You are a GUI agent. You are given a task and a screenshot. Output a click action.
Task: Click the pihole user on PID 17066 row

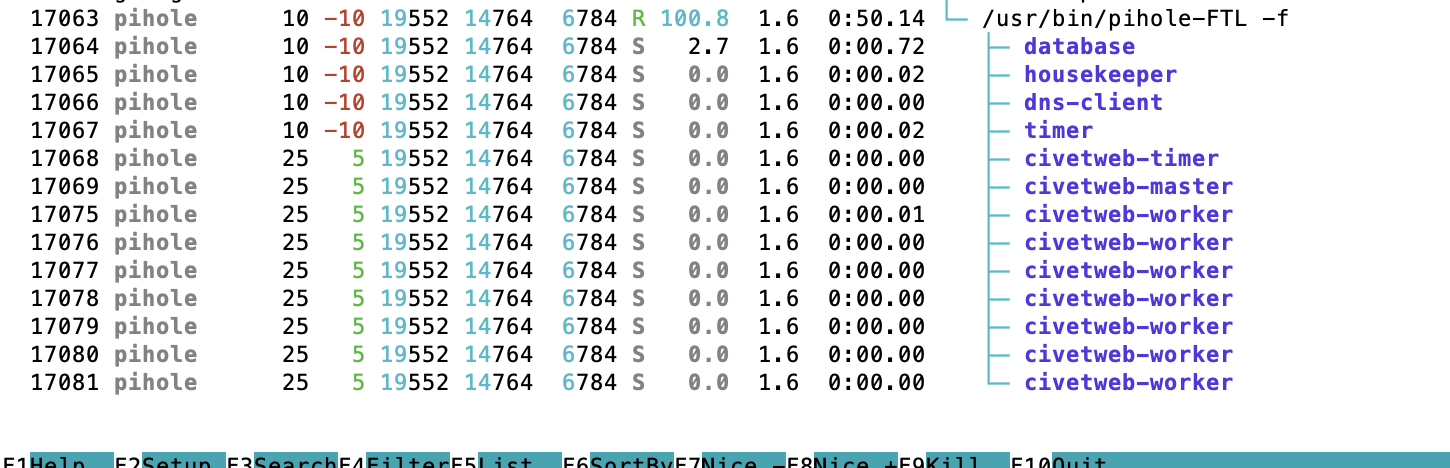point(155,102)
